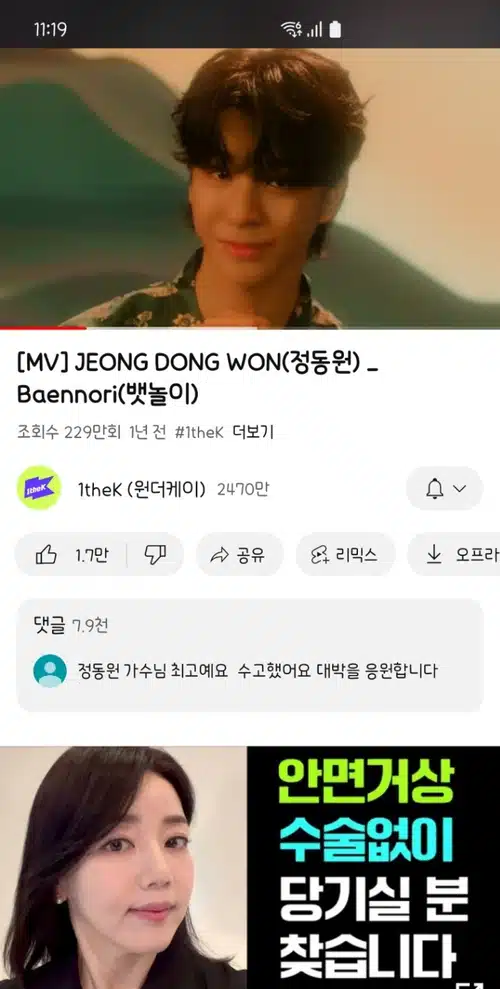500x989 pixels.
Task: Open the 1theK channel avatar
Action: tap(39, 488)
